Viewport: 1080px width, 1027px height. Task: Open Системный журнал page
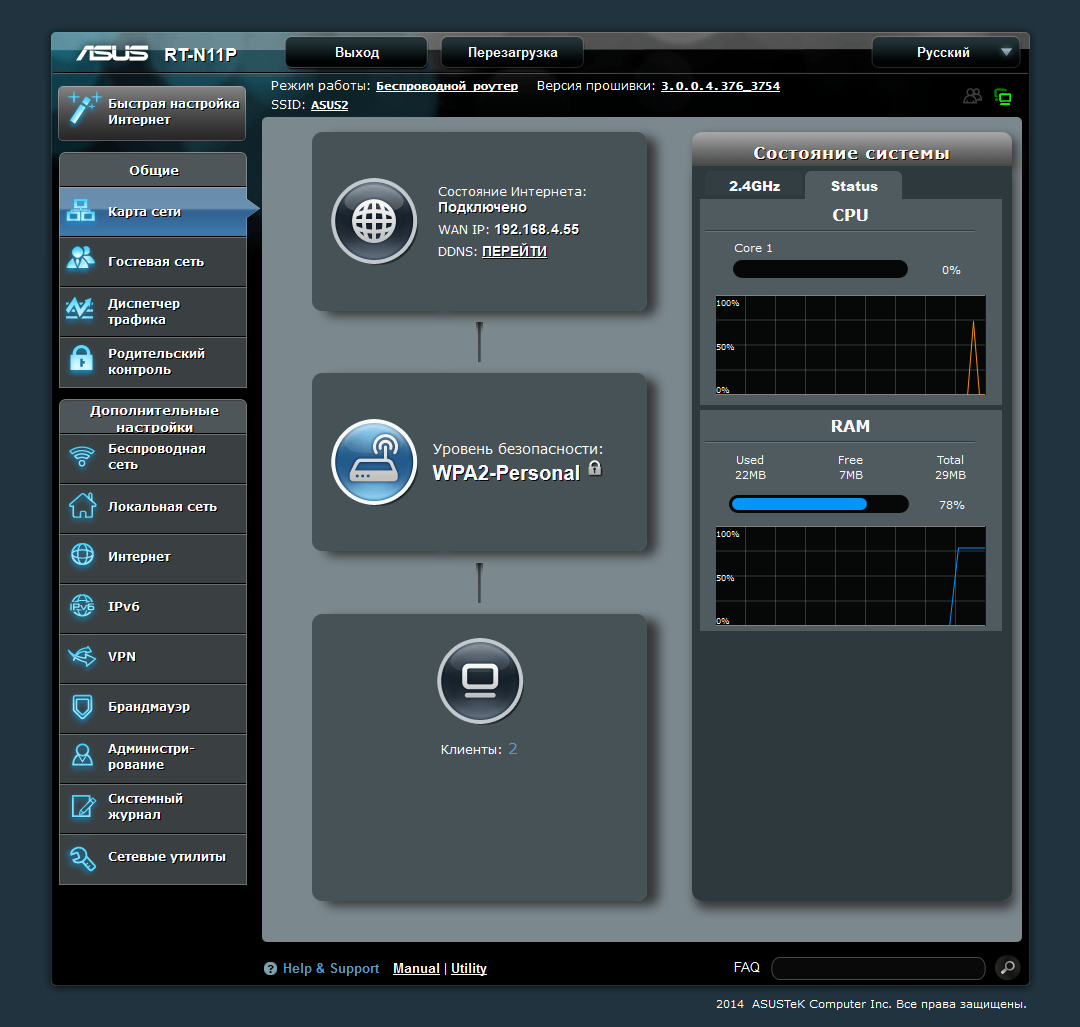point(153,807)
